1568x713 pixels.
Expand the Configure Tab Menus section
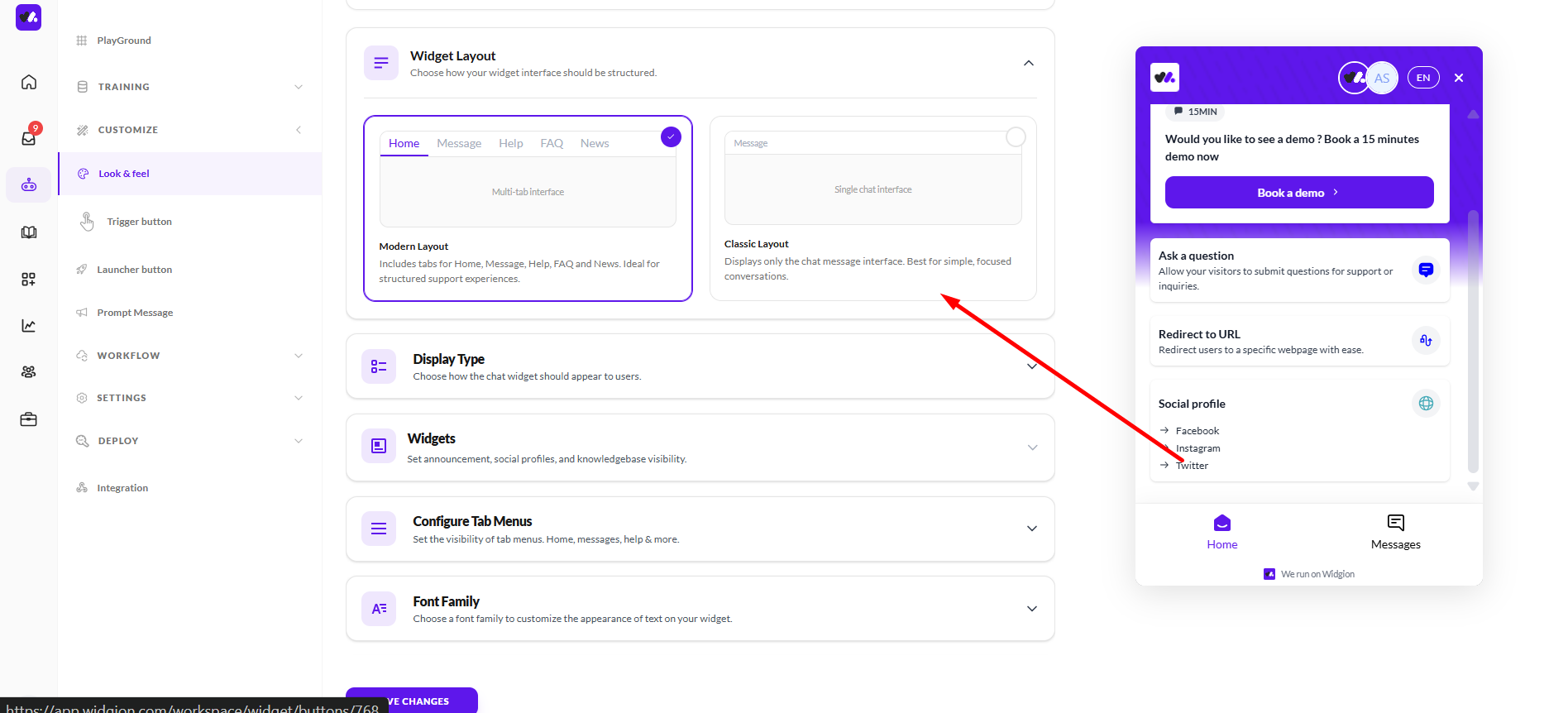pos(1031,529)
